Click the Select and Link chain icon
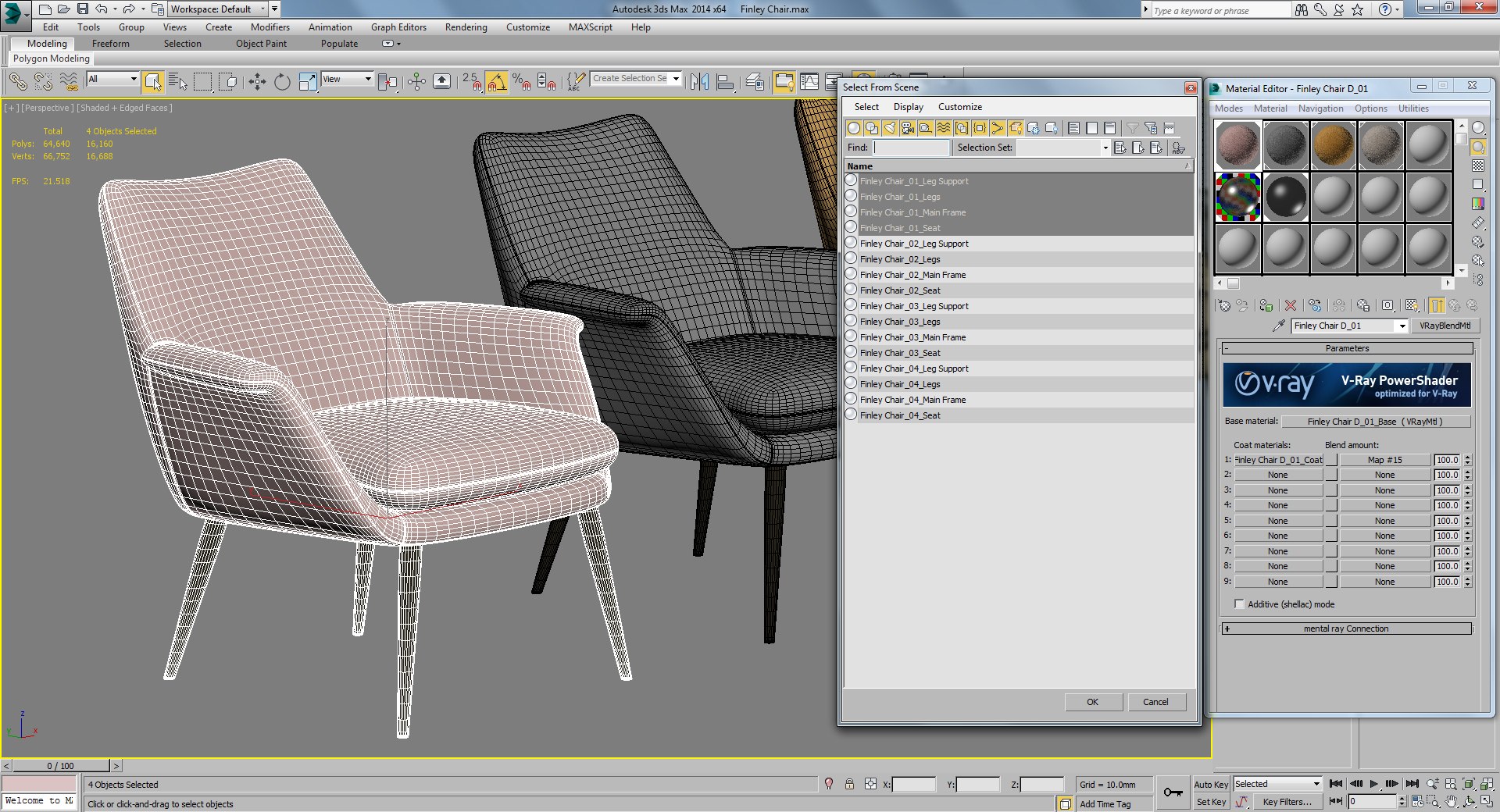Image resolution: width=1500 pixels, height=812 pixels. point(17,81)
